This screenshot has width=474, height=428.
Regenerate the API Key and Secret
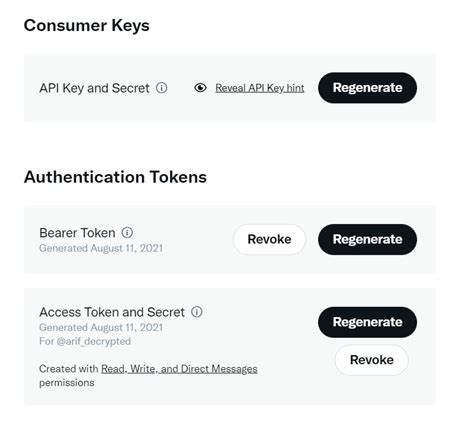tap(367, 88)
